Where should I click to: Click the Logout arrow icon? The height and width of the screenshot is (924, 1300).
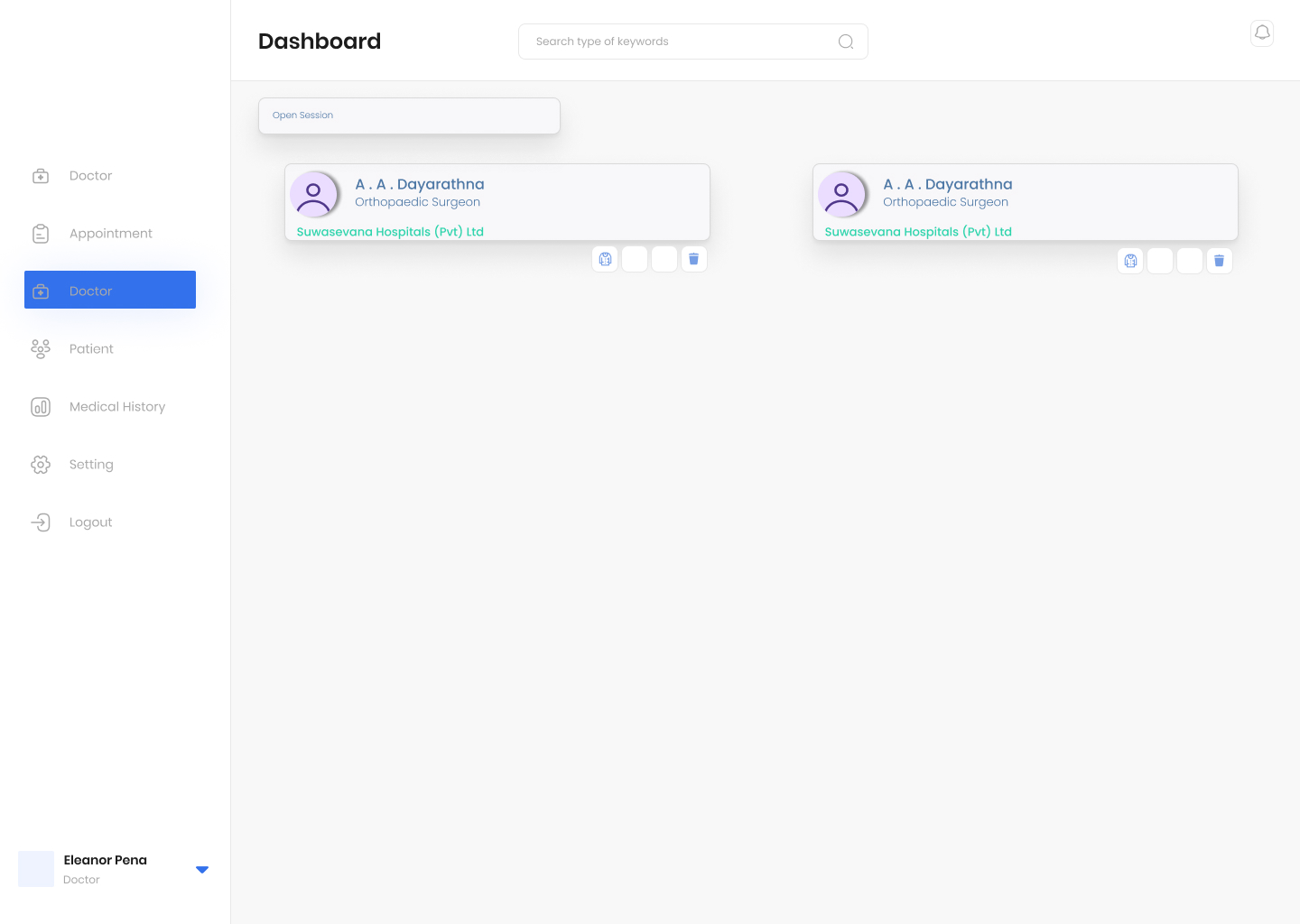[x=41, y=522]
